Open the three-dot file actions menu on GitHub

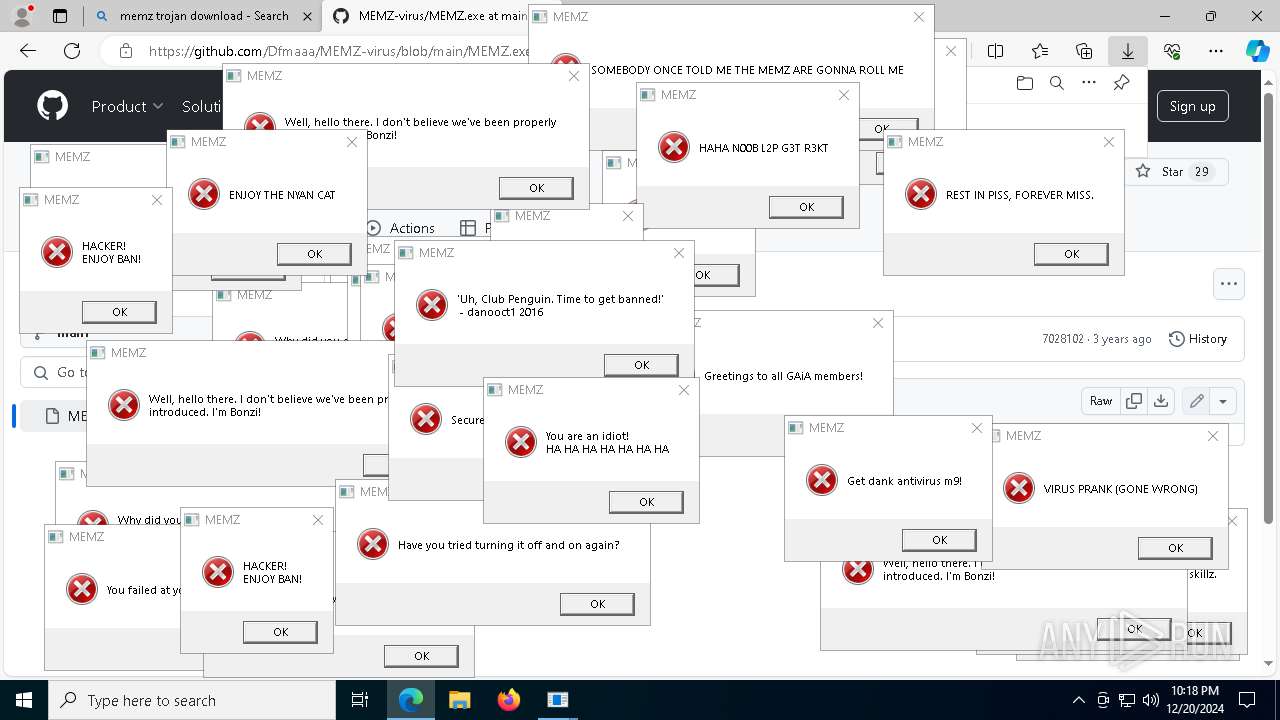click(1229, 284)
